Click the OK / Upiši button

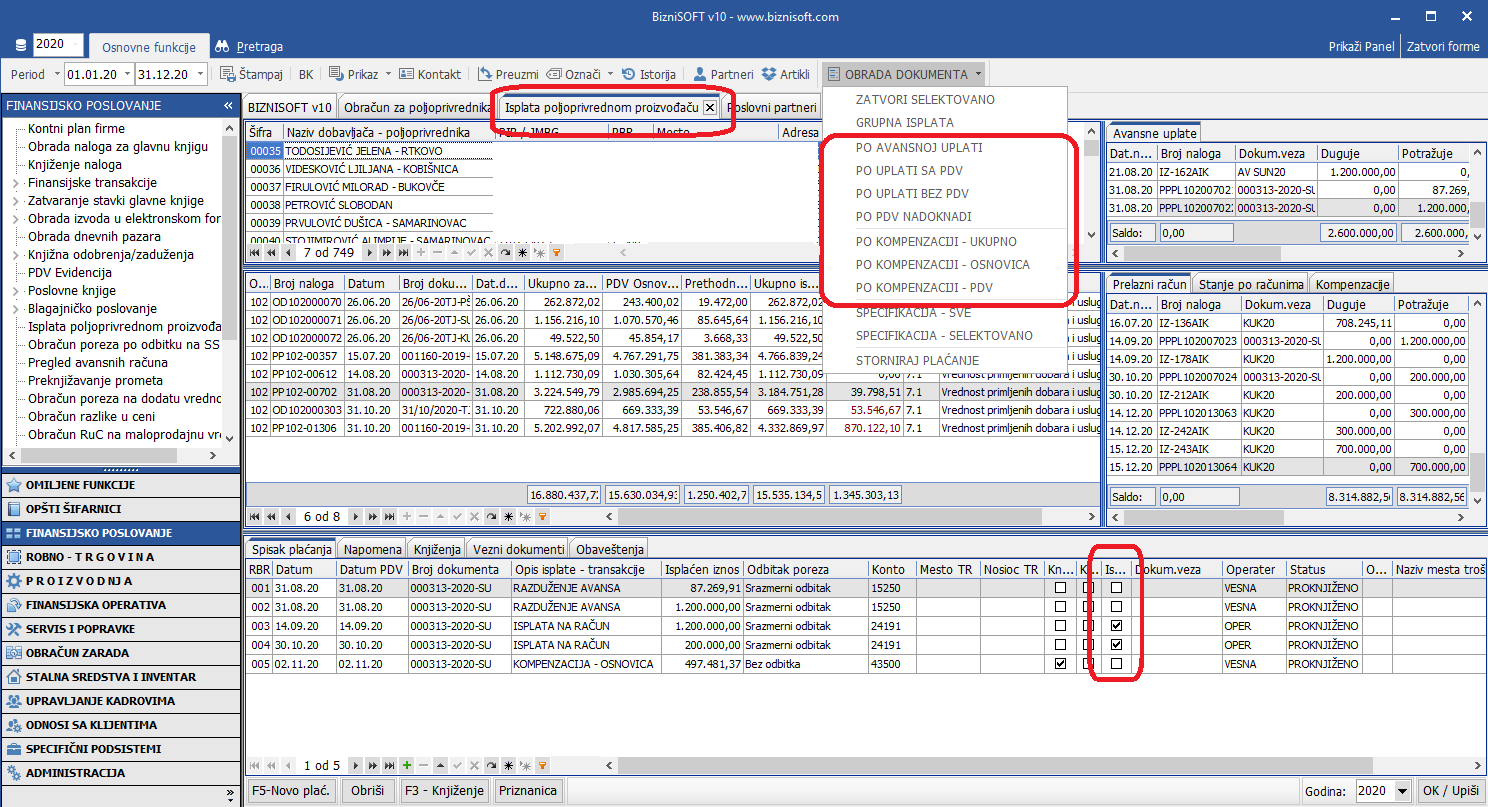pyautogui.click(x=1451, y=791)
